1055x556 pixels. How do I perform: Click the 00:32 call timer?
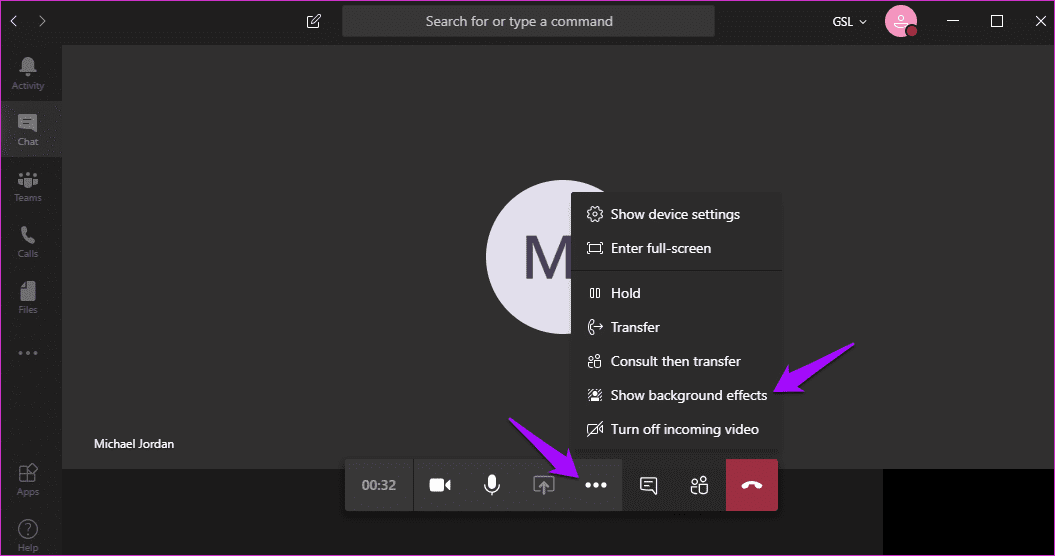379,485
